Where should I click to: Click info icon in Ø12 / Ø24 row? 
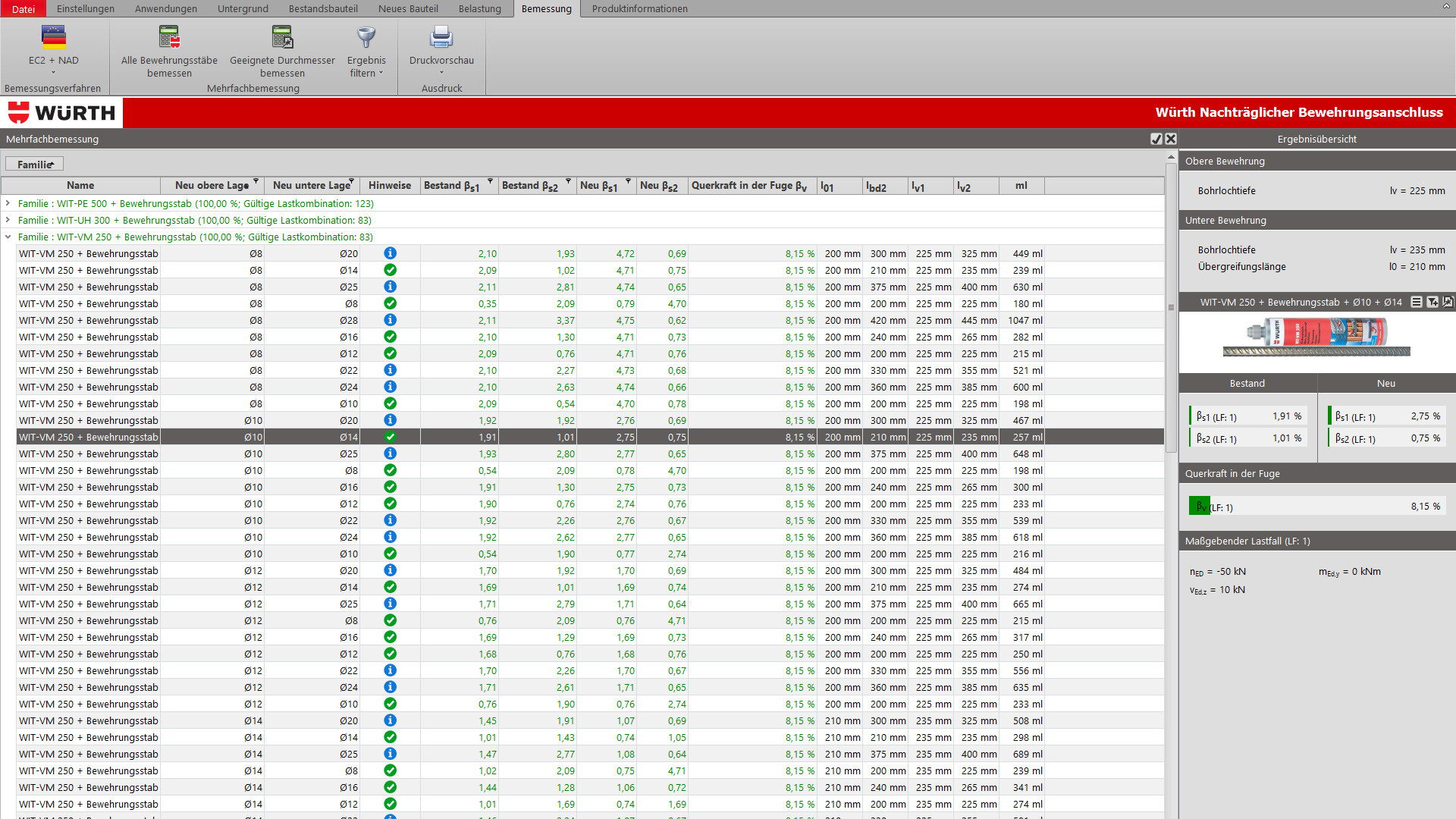tap(390, 687)
